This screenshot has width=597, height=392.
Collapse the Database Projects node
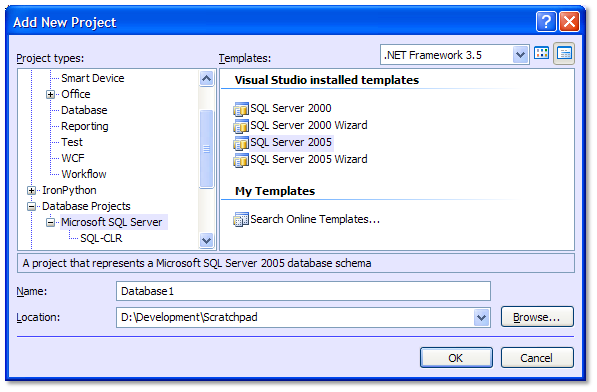pyautogui.click(x=31, y=206)
